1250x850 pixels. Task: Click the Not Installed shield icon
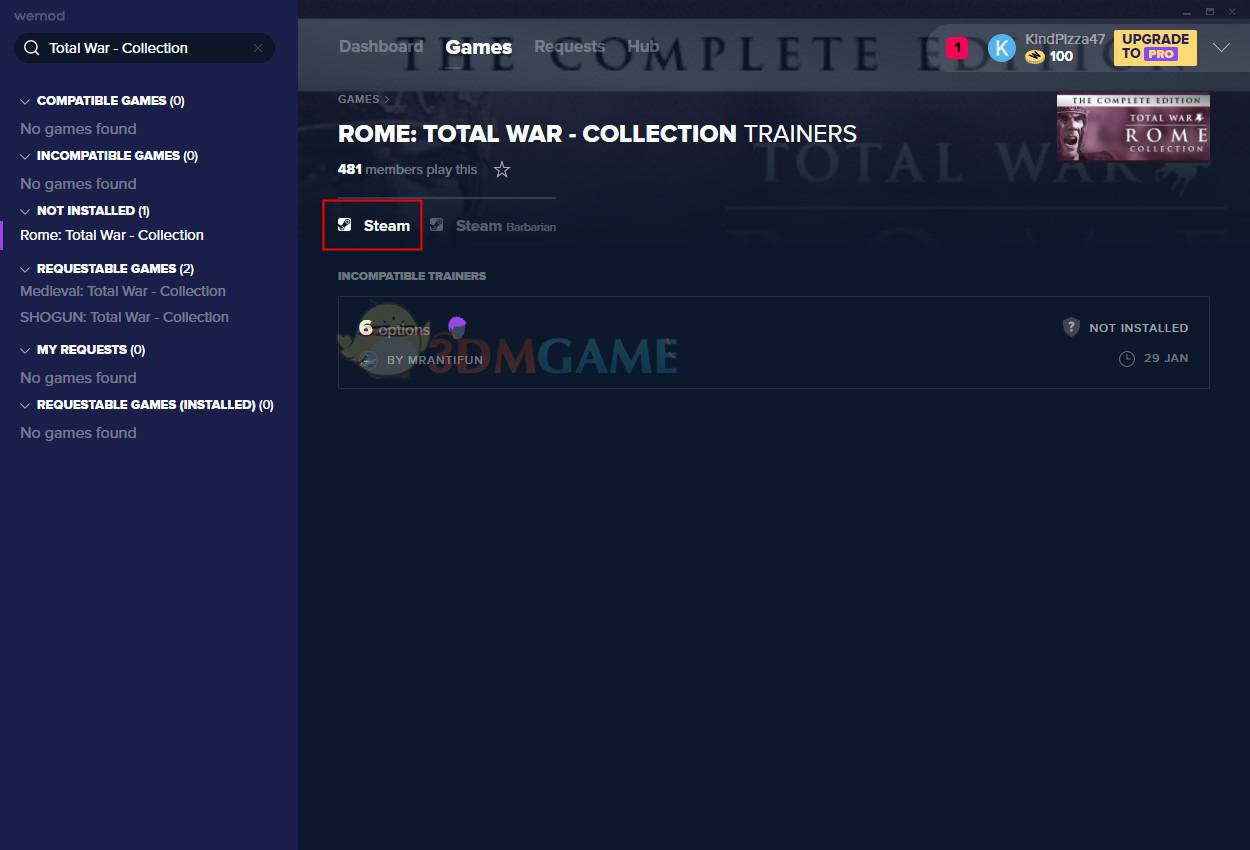pos(1071,327)
